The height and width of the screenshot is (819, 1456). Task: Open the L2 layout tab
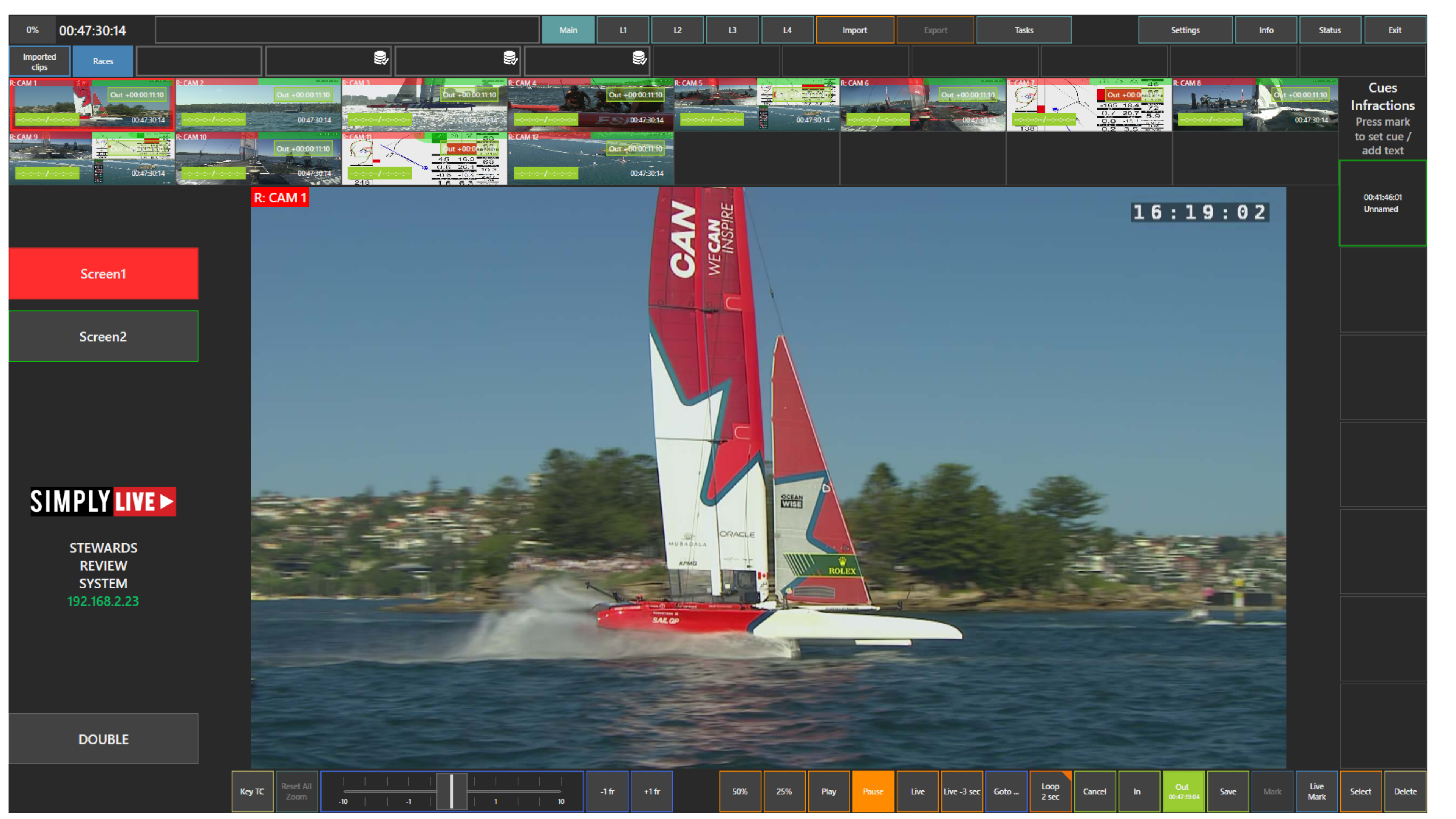pyautogui.click(x=677, y=30)
